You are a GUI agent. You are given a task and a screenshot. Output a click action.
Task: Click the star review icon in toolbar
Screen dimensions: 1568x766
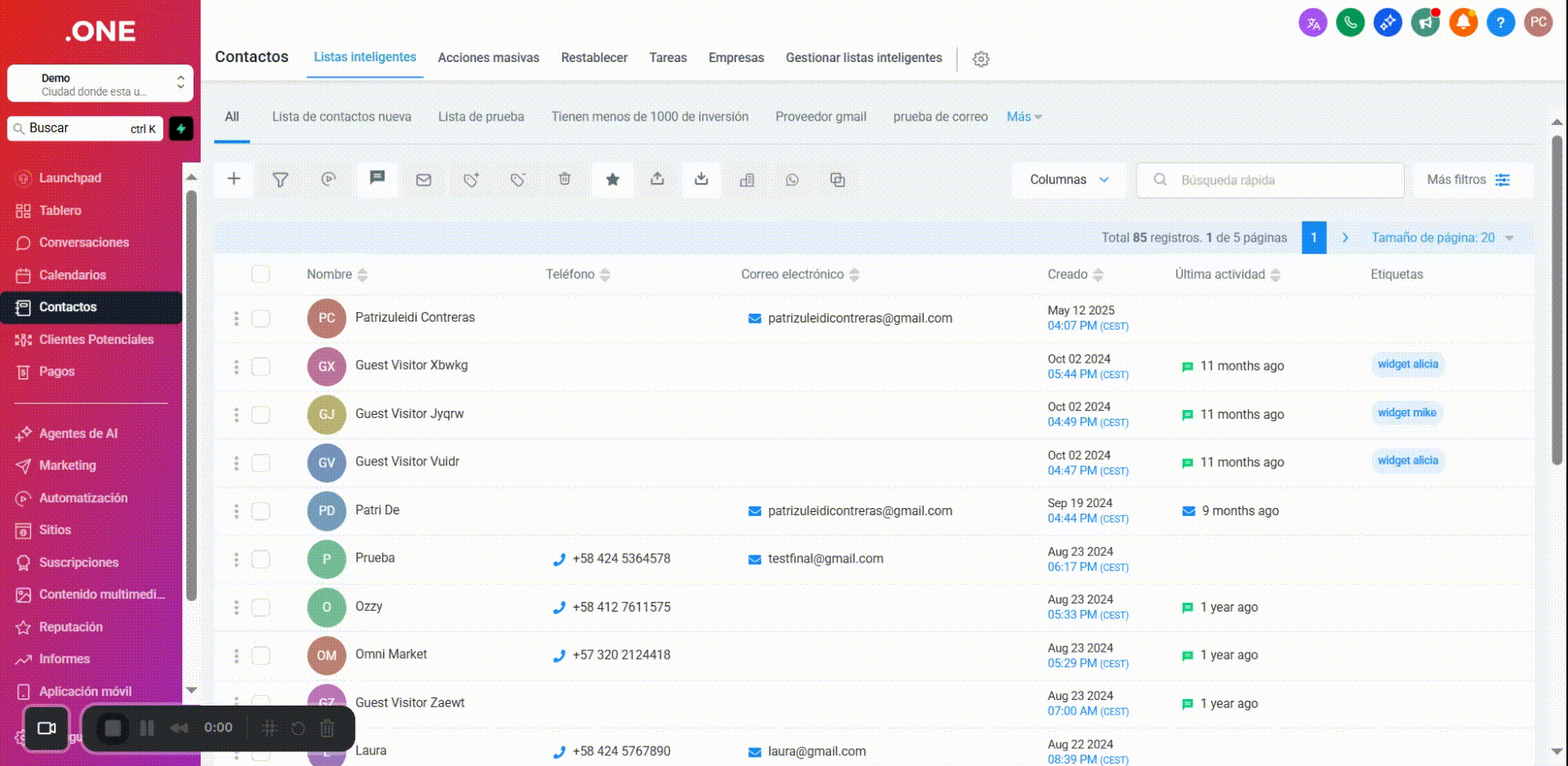coord(612,180)
